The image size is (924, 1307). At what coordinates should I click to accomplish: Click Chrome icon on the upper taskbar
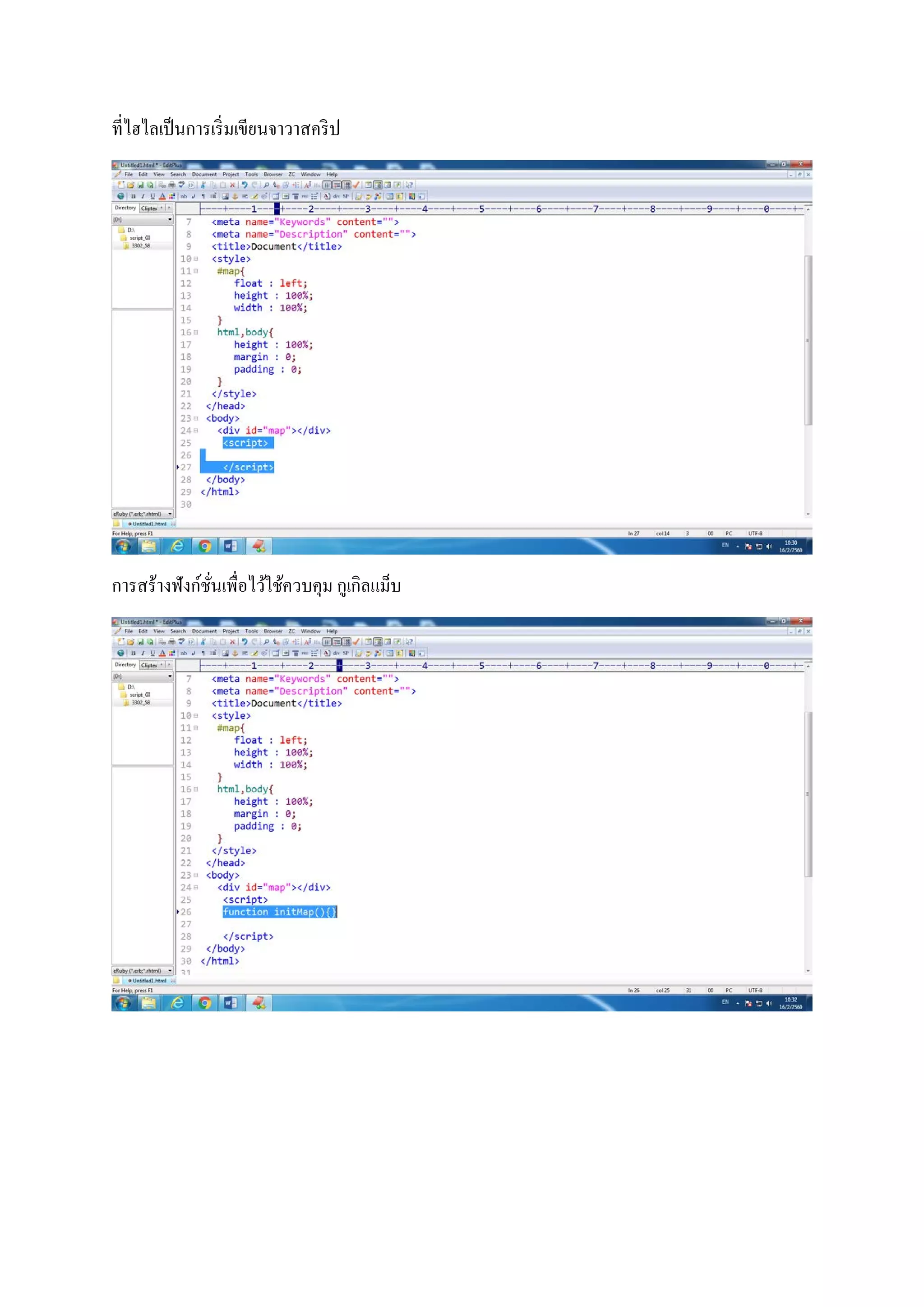tap(205, 547)
